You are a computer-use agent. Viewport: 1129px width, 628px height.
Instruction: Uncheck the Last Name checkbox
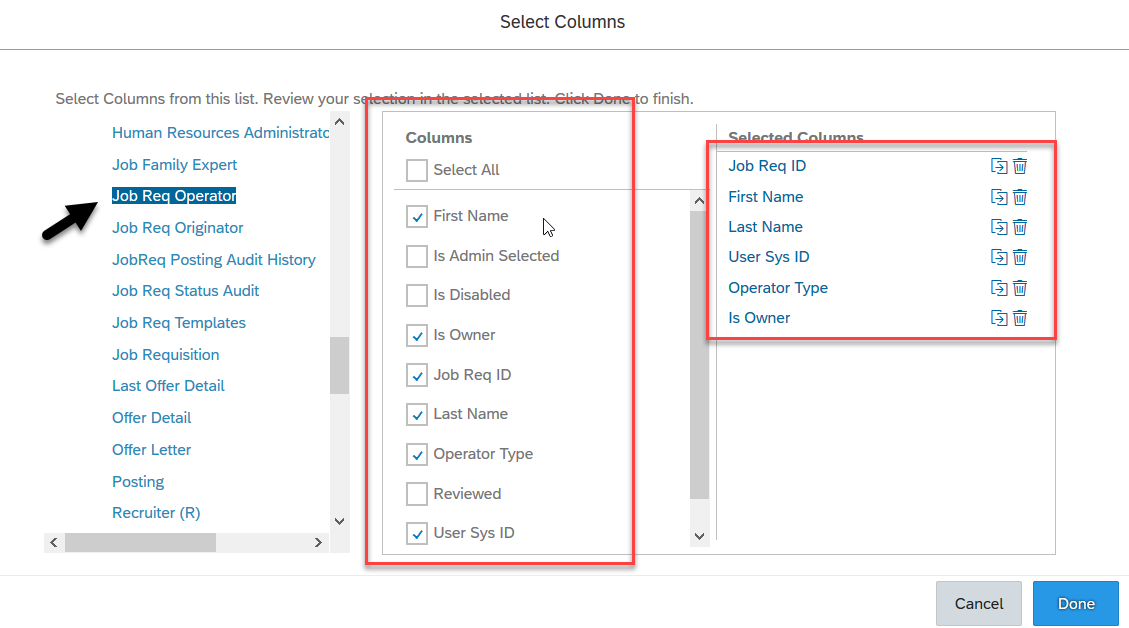pos(417,414)
